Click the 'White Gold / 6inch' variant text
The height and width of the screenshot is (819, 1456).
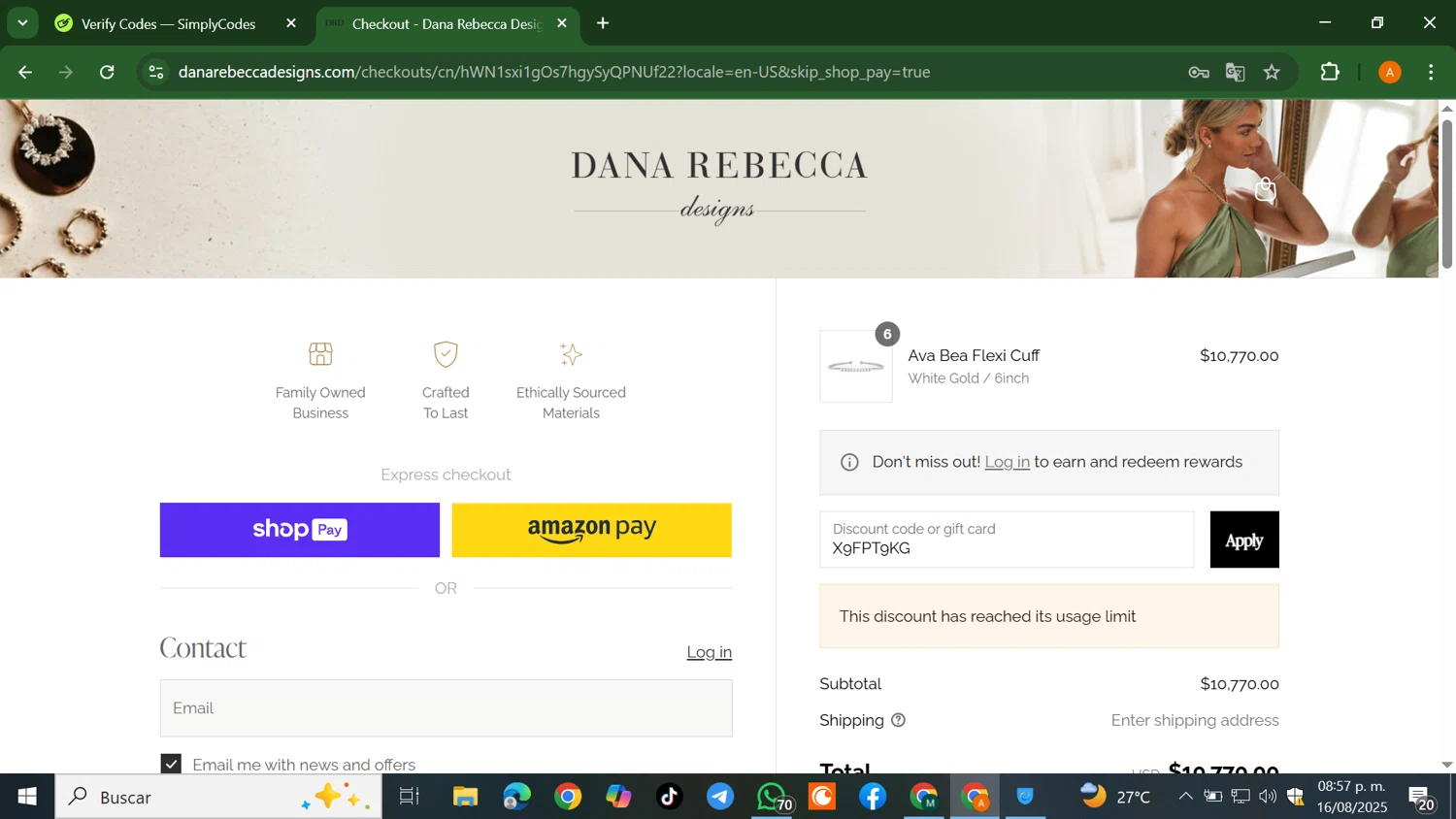969,378
